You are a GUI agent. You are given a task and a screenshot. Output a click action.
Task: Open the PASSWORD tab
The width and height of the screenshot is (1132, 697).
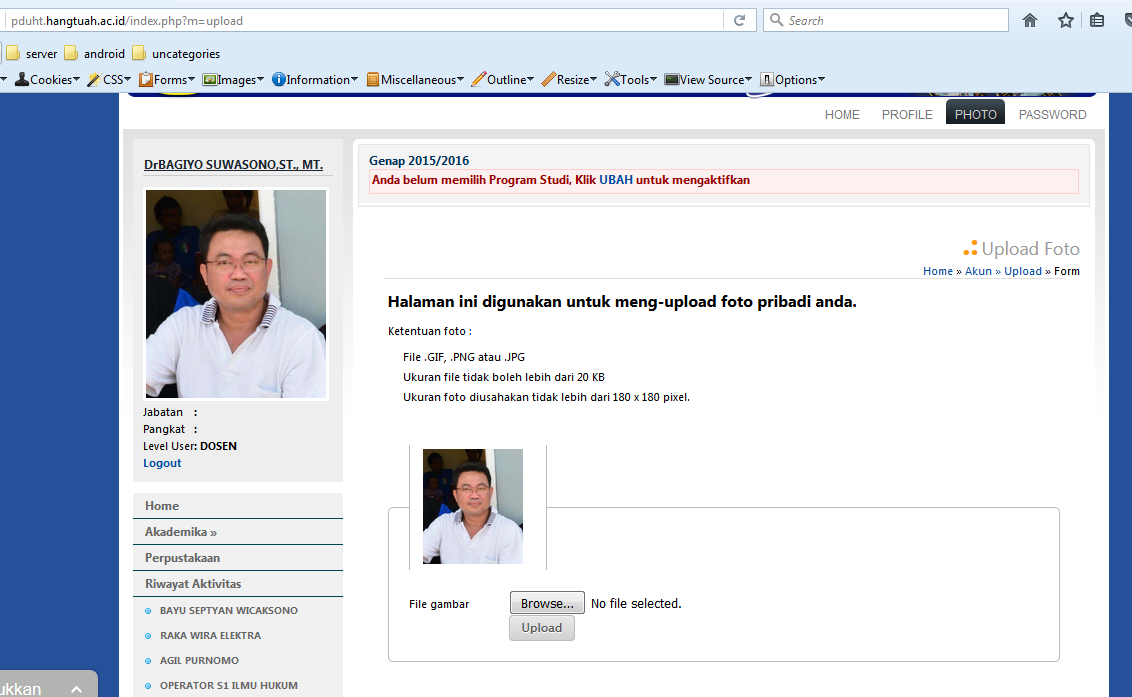(x=1053, y=114)
